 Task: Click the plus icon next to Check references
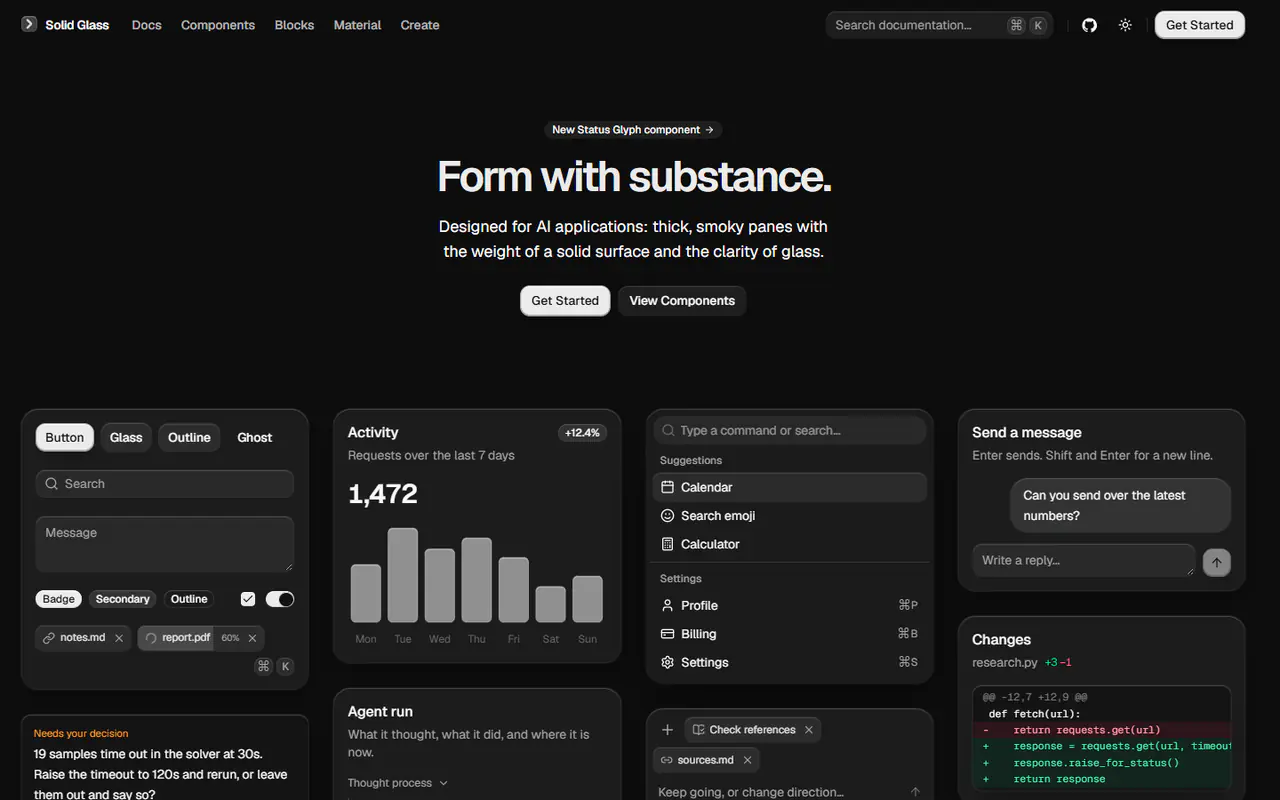(668, 730)
